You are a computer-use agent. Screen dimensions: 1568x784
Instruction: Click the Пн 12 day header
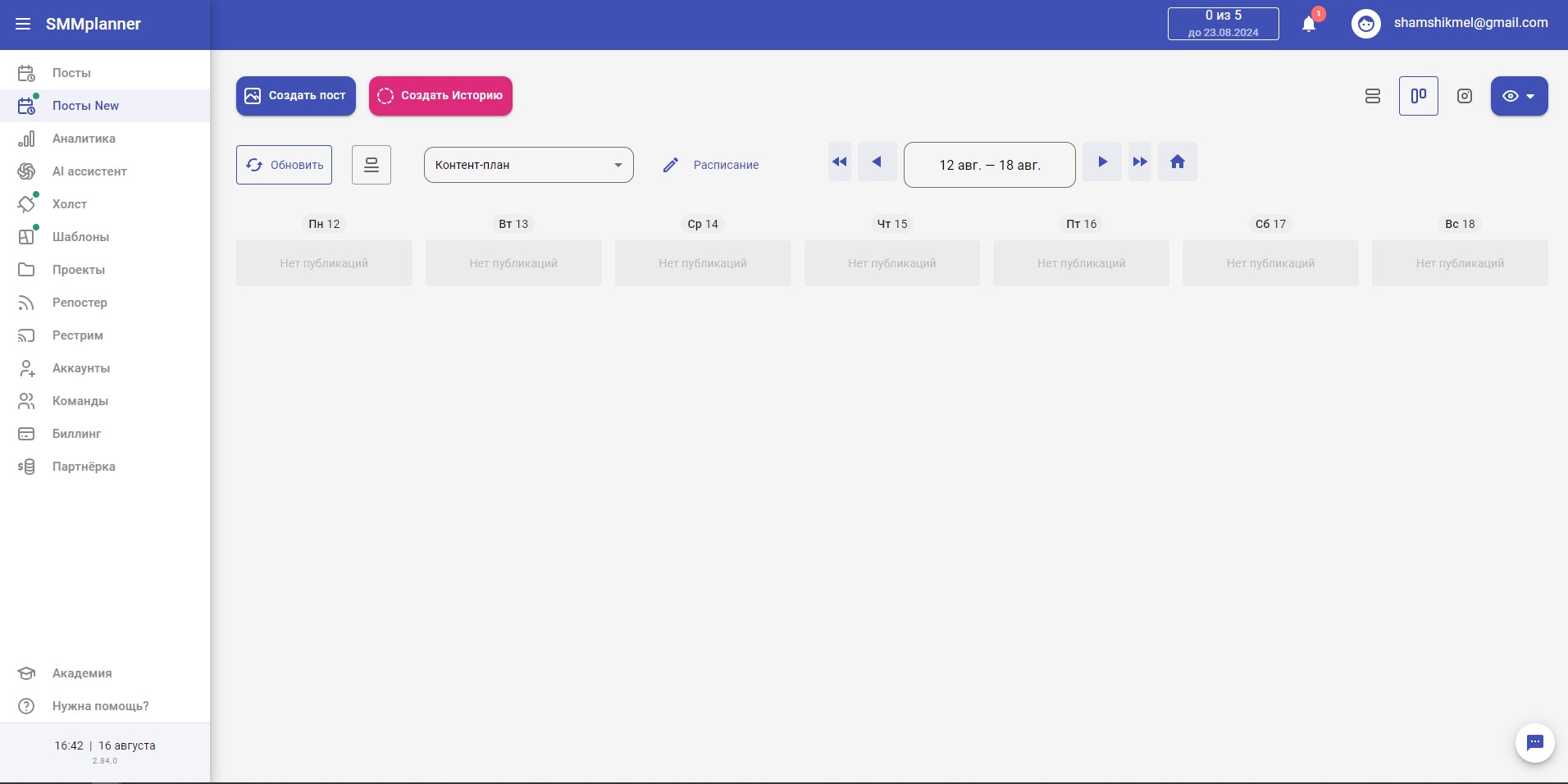324,224
